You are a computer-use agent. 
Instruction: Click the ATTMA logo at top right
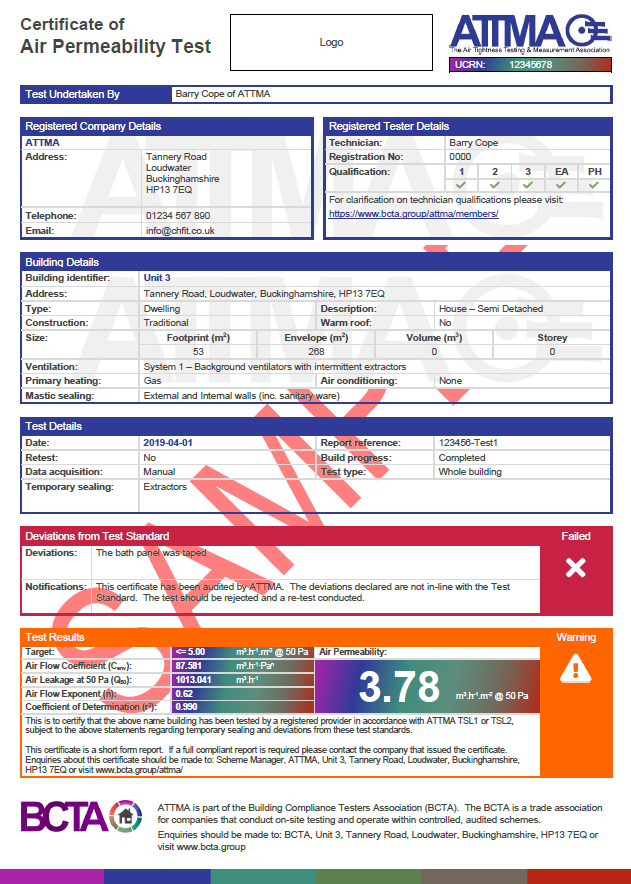pyautogui.click(x=530, y=34)
